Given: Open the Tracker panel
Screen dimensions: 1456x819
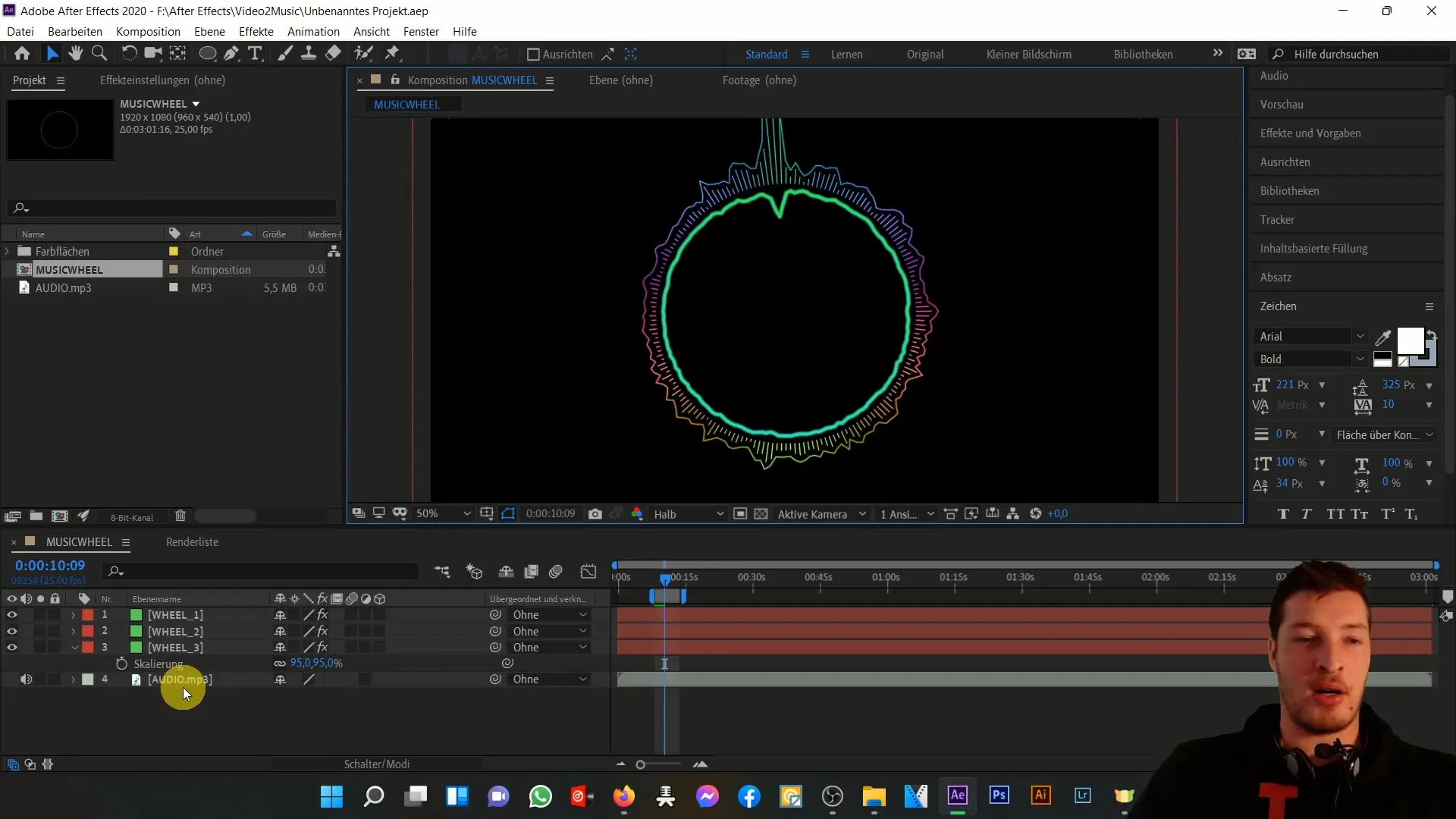Looking at the screenshot, I should [x=1277, y=220].
